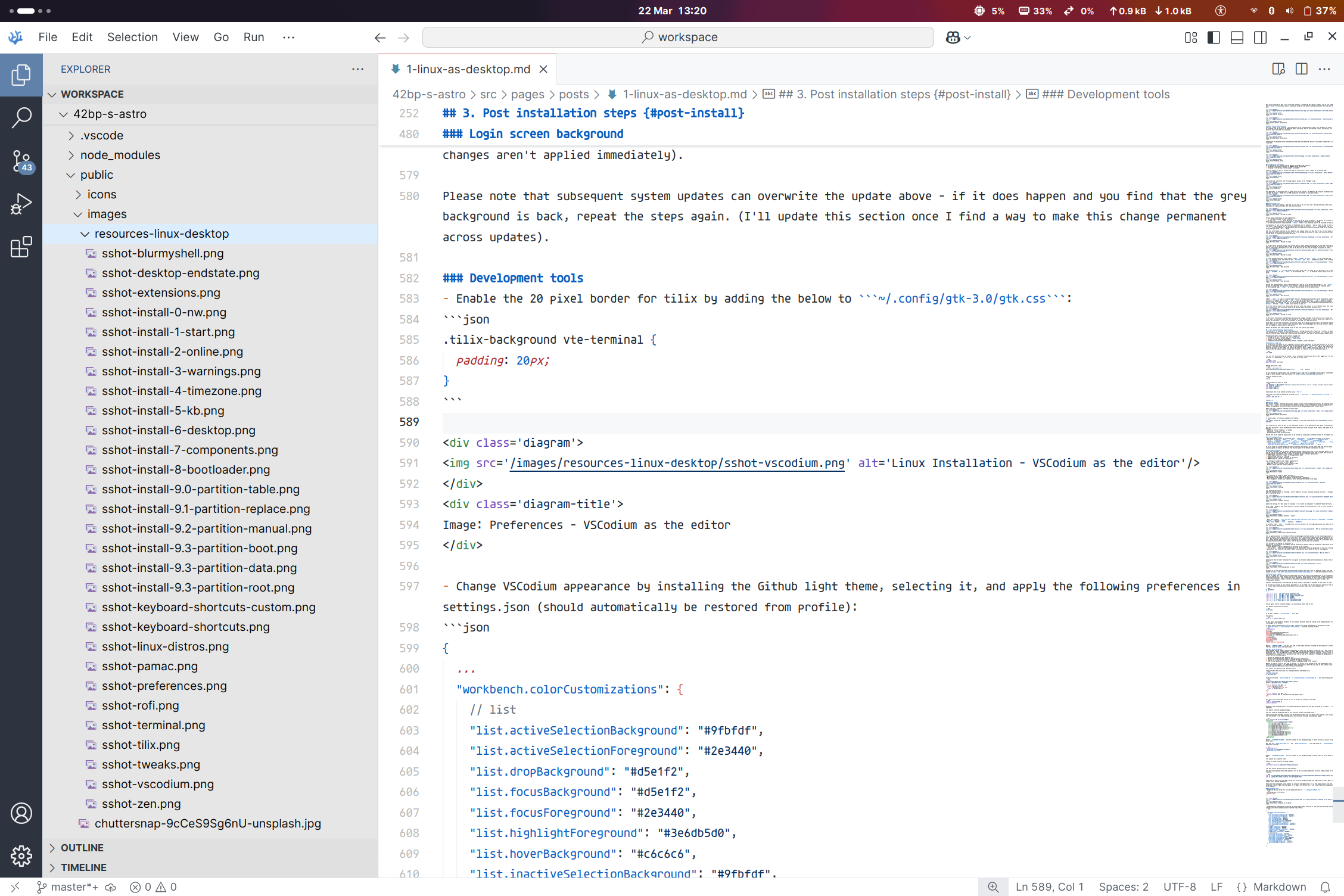1344x896 pixels.
Task: Expand the TIMELINE section
Action: (210, 867)
